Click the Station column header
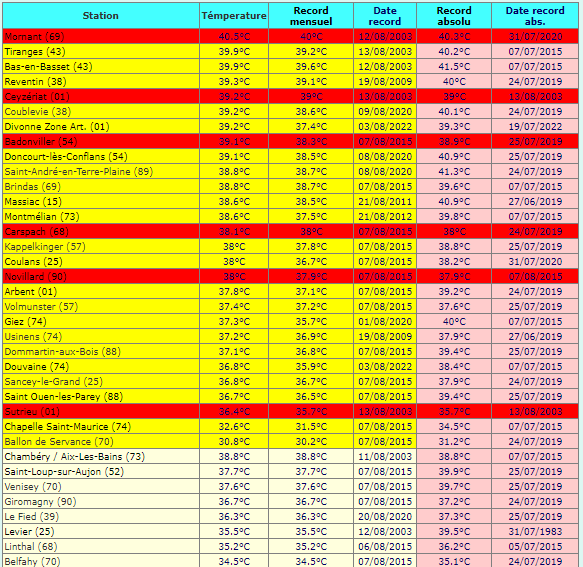Screen dimensions: 583x567 (x=101, y=16)
